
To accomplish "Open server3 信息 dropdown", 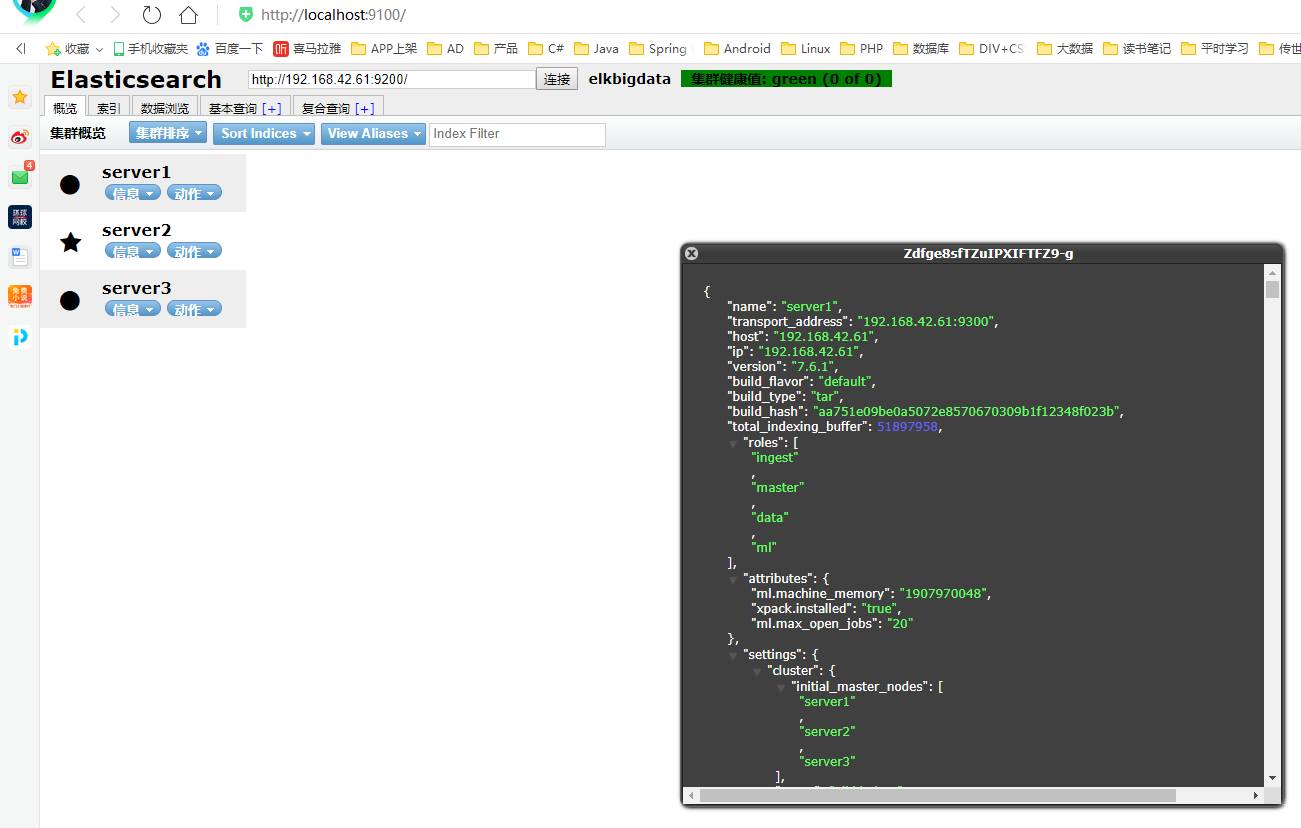I will pyautogui.click(x=132, y=309).
